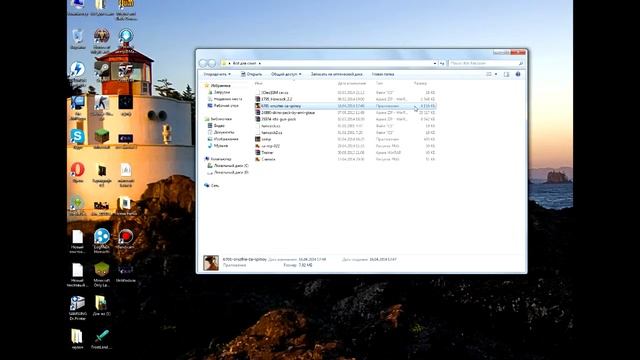Sort by the Размер column header

pyautogui.click(x=420, y=83)
